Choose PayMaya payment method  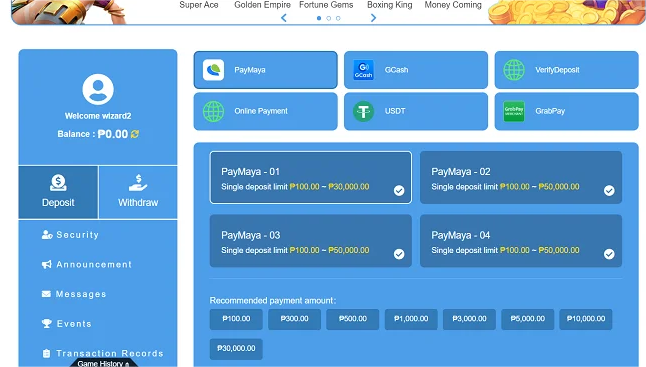(266, 70)
